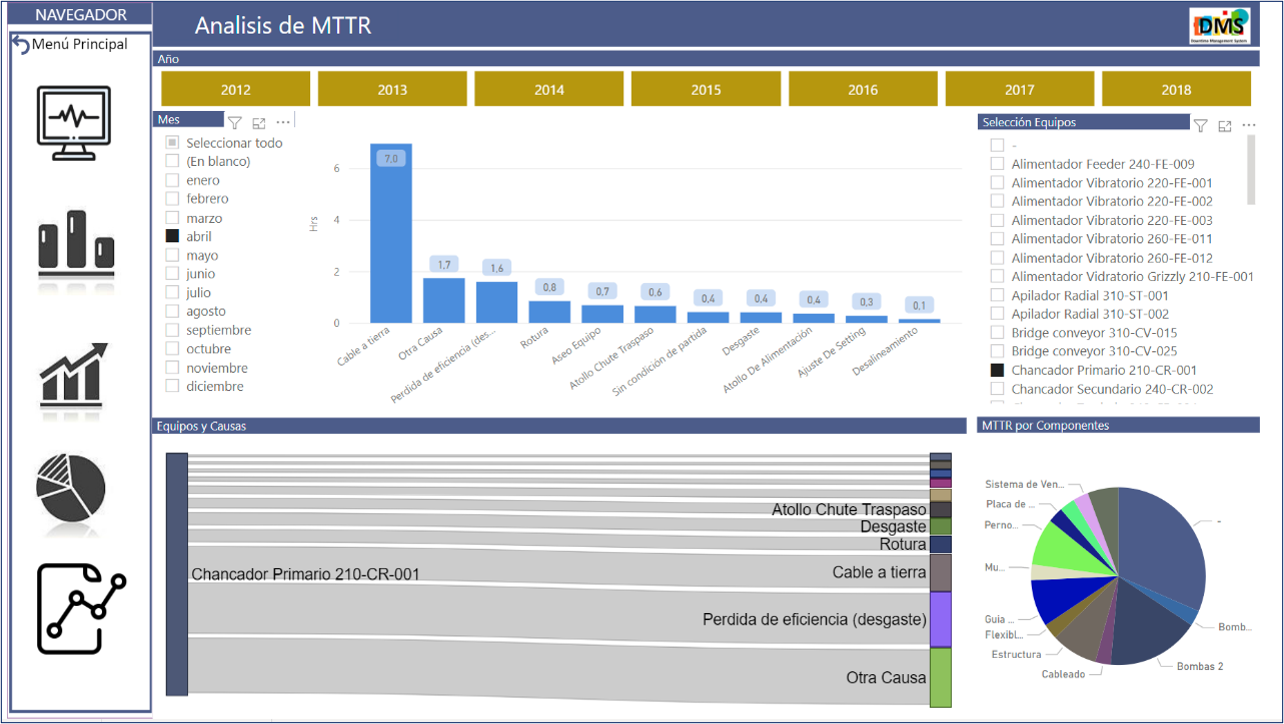Select year 2015 button

pos(706,89)
